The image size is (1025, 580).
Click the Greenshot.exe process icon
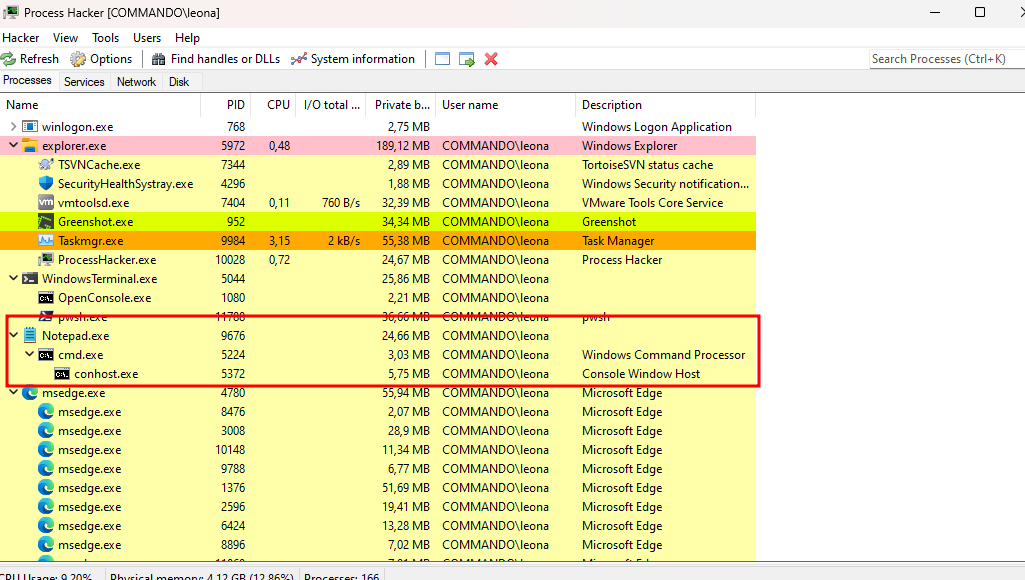pos(46,222)
